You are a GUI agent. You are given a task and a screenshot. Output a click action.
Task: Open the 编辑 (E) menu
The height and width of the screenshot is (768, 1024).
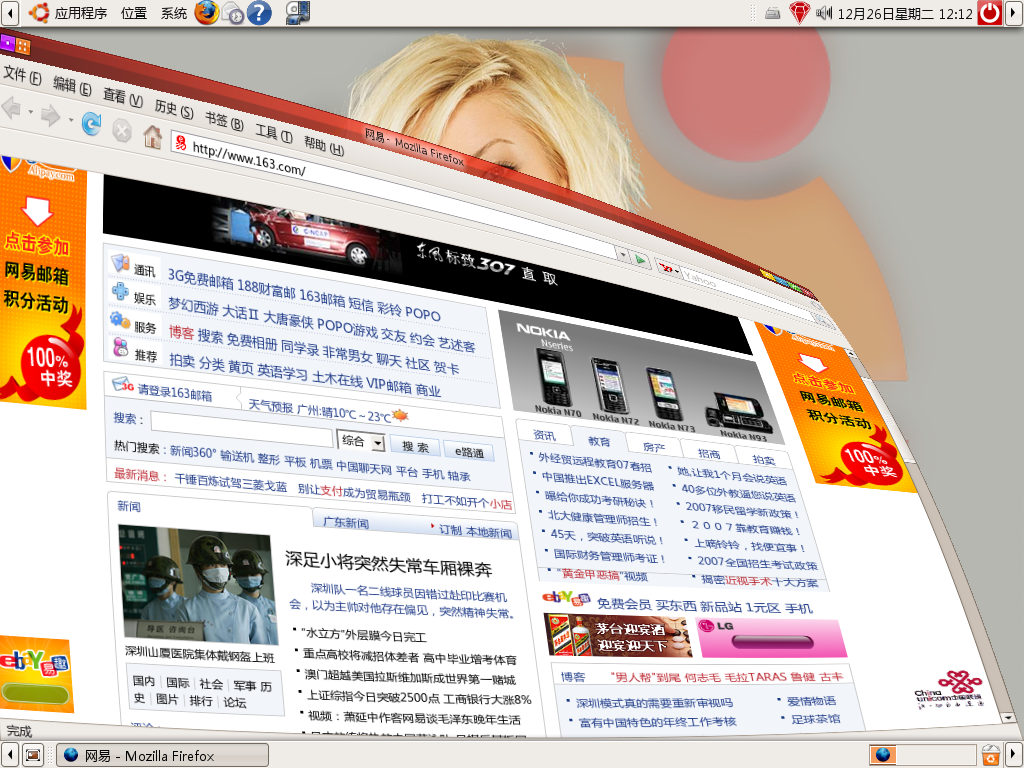[72, 86]
